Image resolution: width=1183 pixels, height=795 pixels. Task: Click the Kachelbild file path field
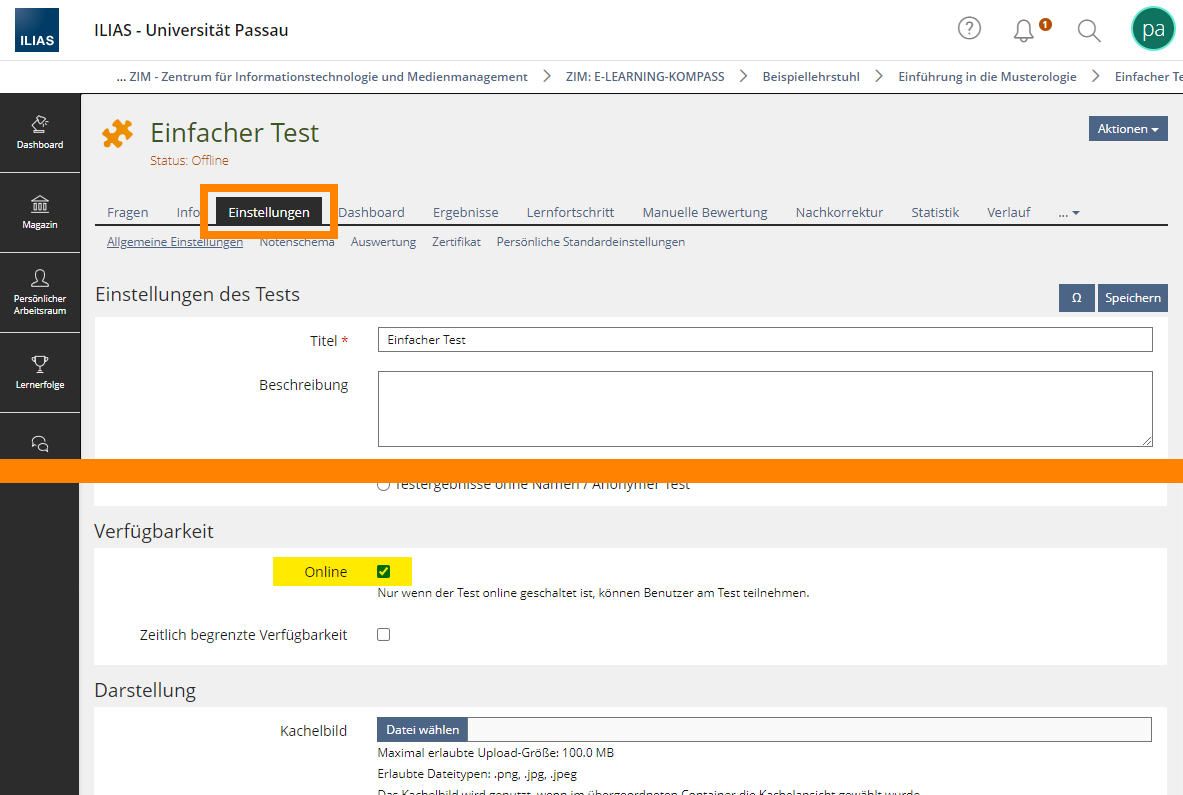click(810, 729)
